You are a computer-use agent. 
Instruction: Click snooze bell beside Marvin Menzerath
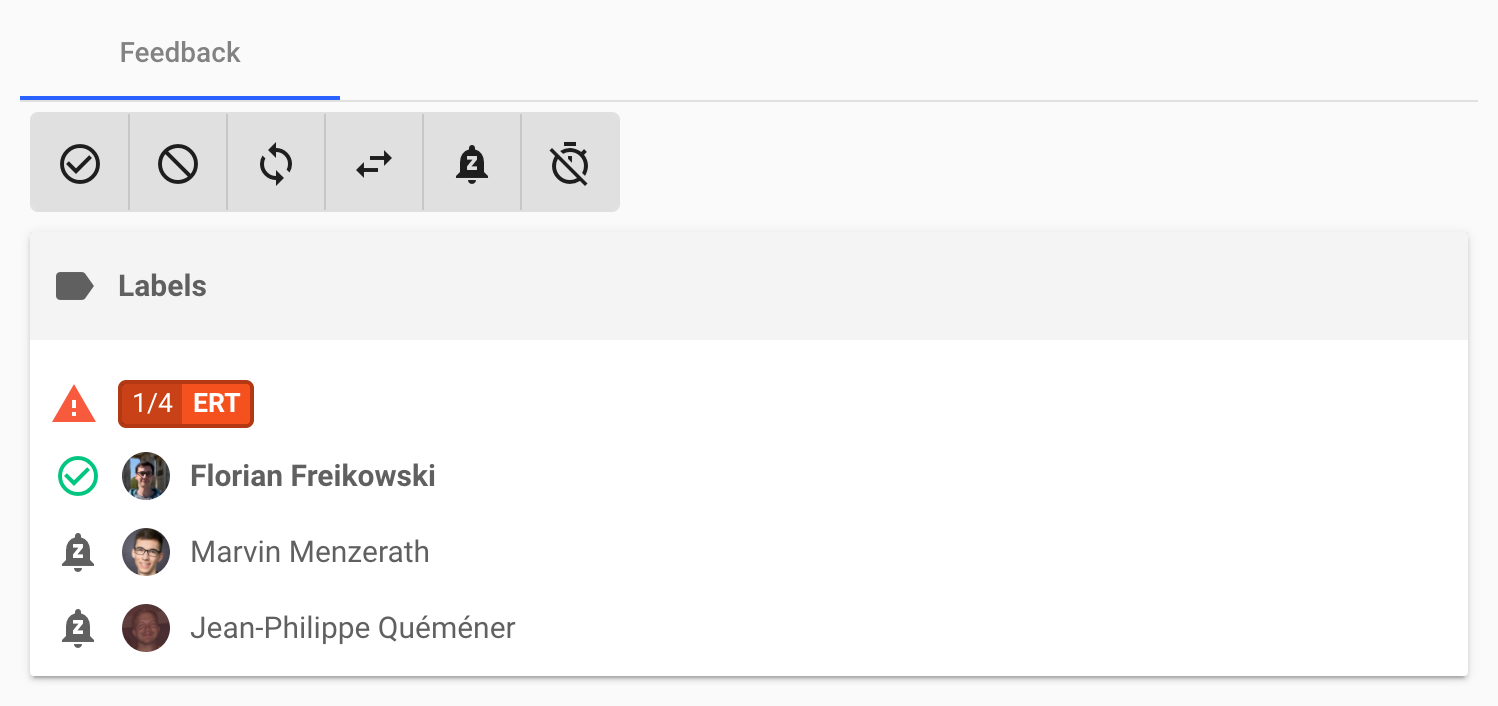tap(78, 552)
